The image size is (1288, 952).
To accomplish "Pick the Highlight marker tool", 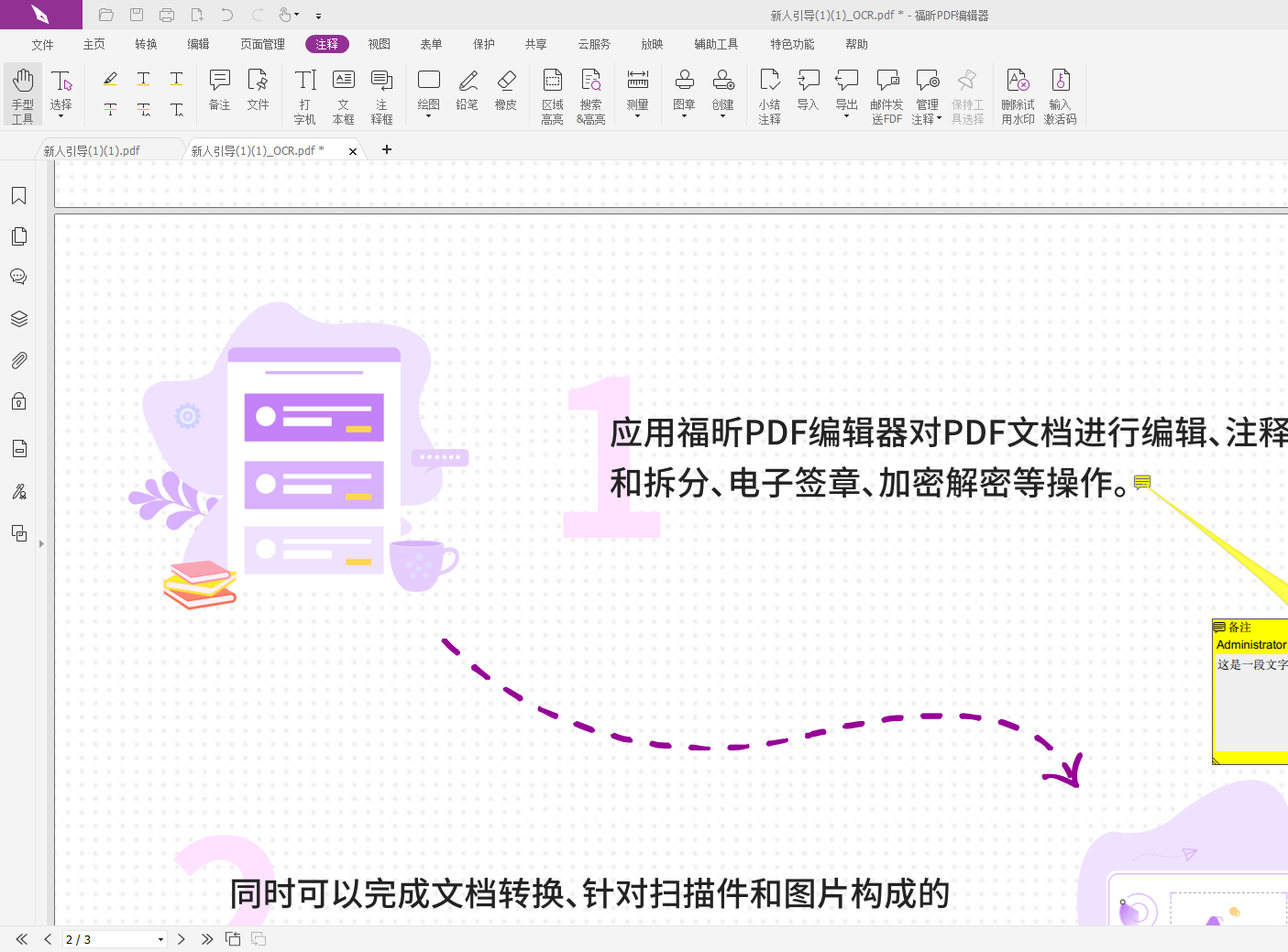I will click(x=110, y=79).
